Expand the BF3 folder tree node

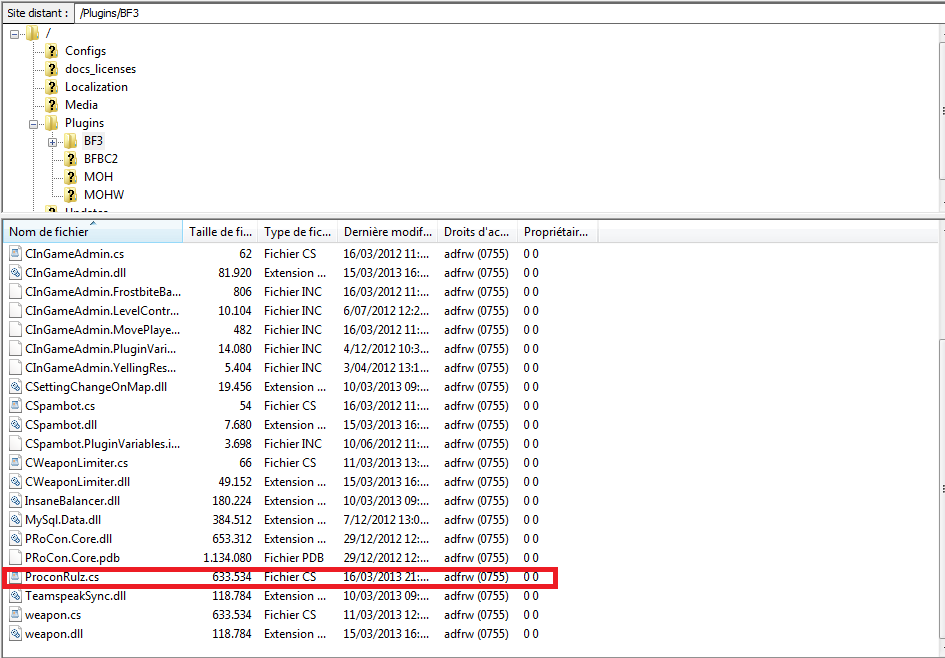click(x=52, y=142)
